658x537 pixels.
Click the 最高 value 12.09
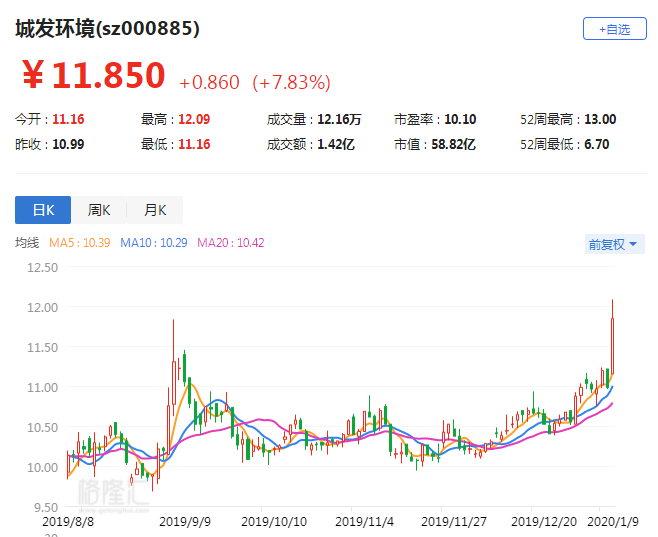(x=194, y=119)
